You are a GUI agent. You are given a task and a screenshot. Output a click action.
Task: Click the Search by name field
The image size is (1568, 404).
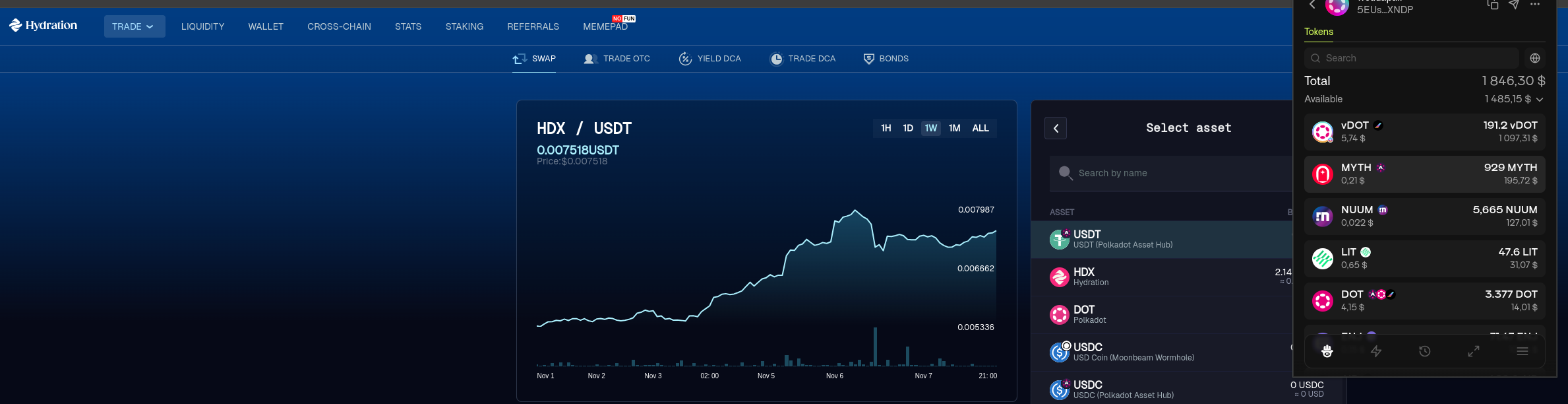point(1174,173)
